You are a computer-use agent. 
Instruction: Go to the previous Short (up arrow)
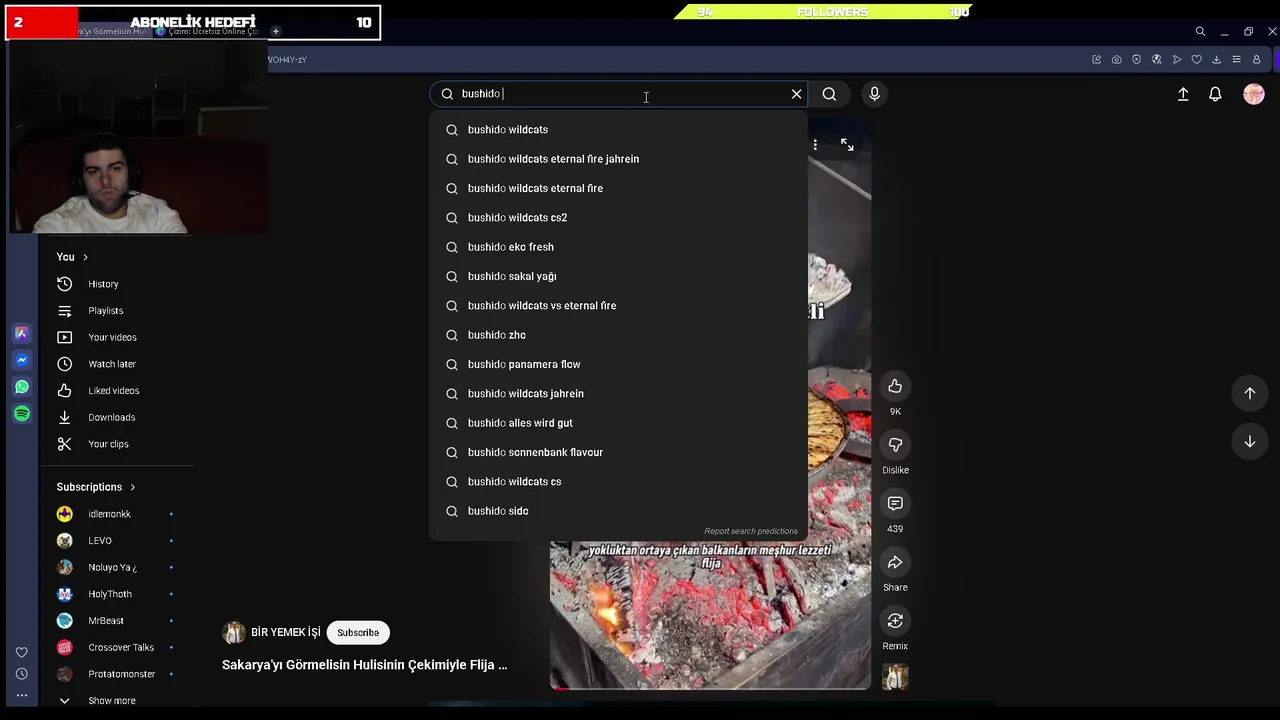(1249, 393)
